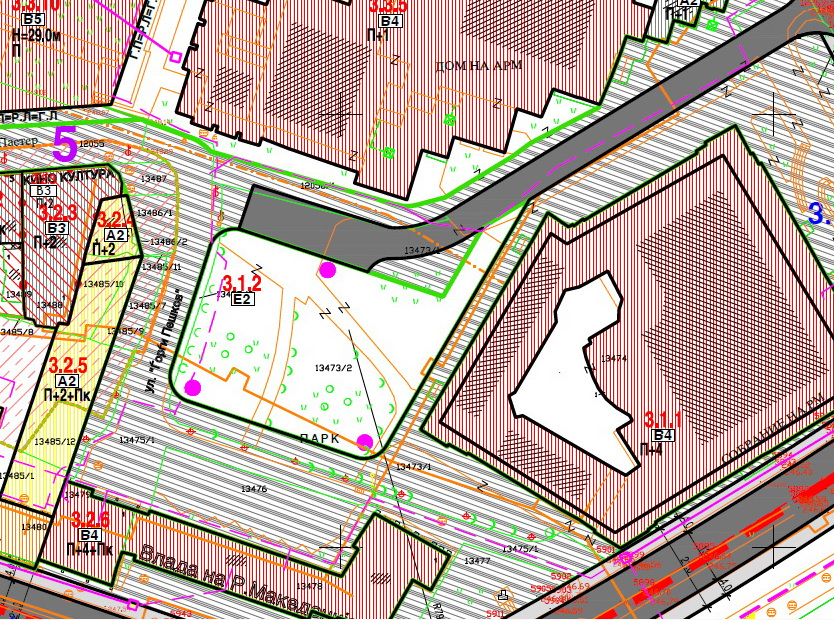Select the ПАРК text label
Image resolution: width=834 pixels, height=620 pixels.
click(320, 439)
